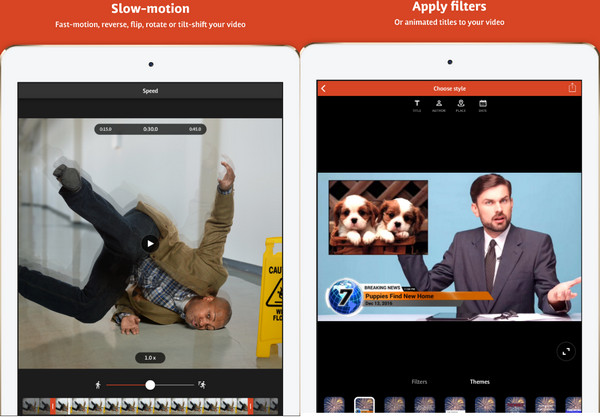Click the channel 7 globe logo
Viewport: 600px width, 417px height.
click(345, 297)
